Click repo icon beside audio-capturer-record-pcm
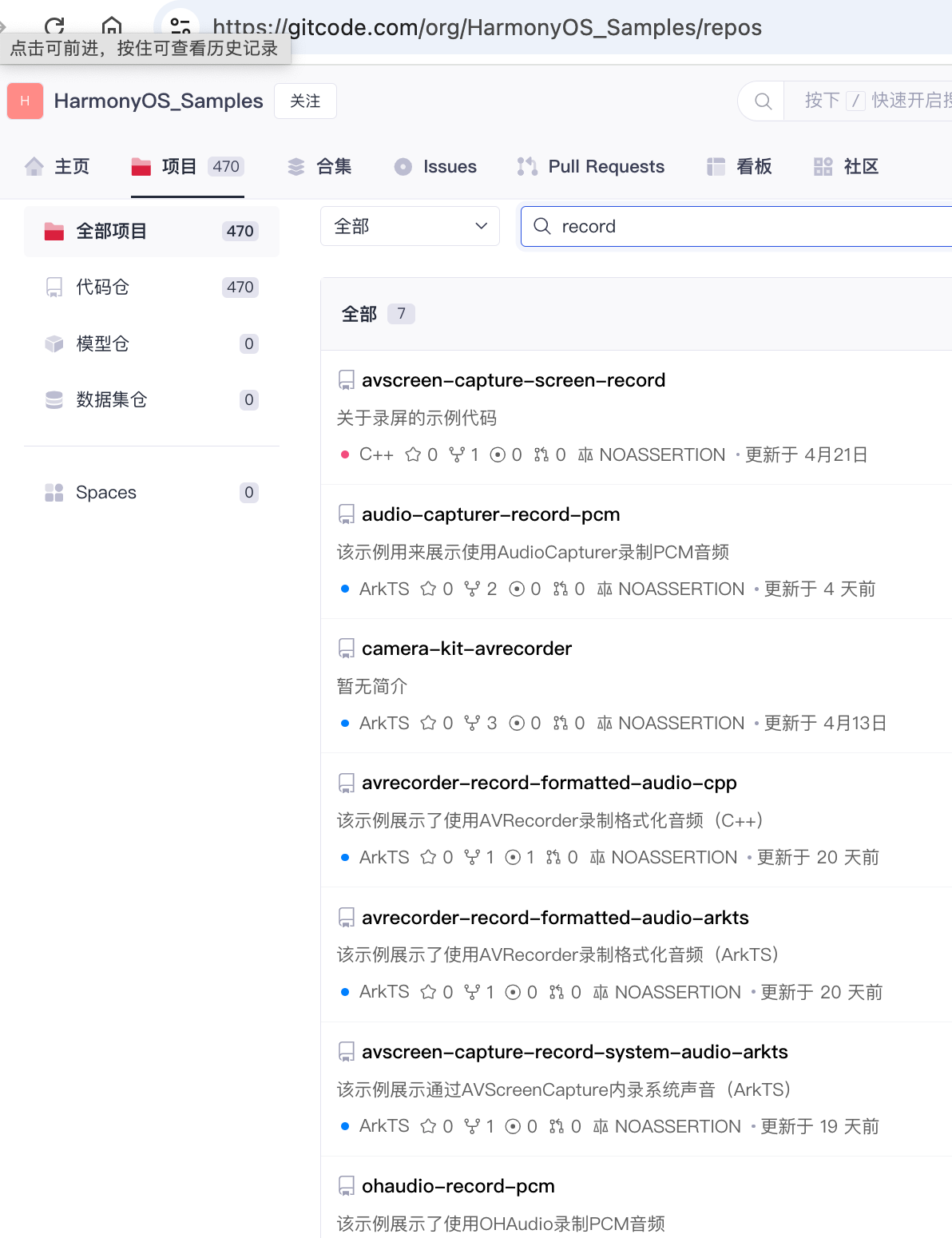952x1238 pixels. [x=347, y=514]
